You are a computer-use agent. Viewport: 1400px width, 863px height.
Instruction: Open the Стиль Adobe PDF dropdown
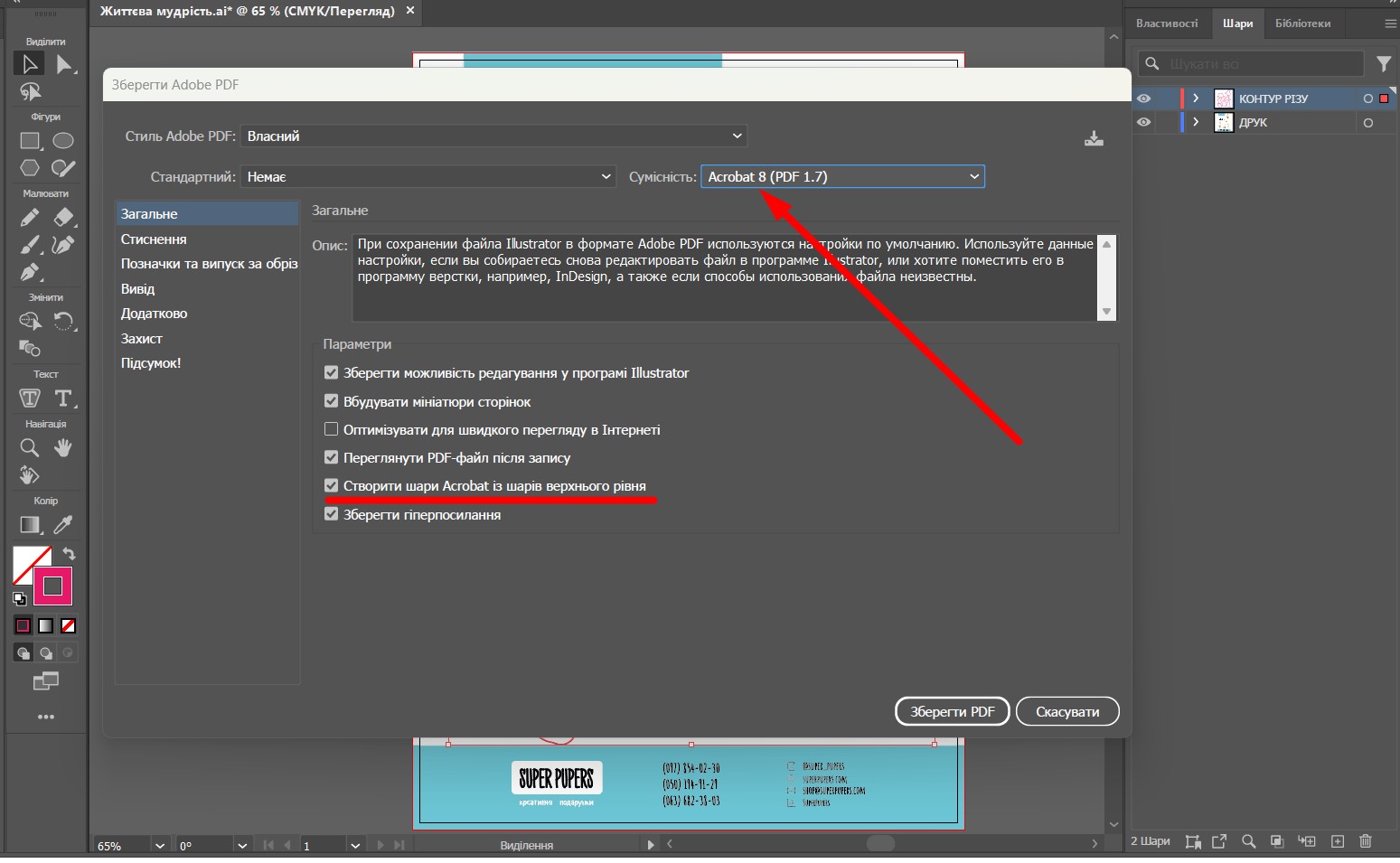click(493, 136)
